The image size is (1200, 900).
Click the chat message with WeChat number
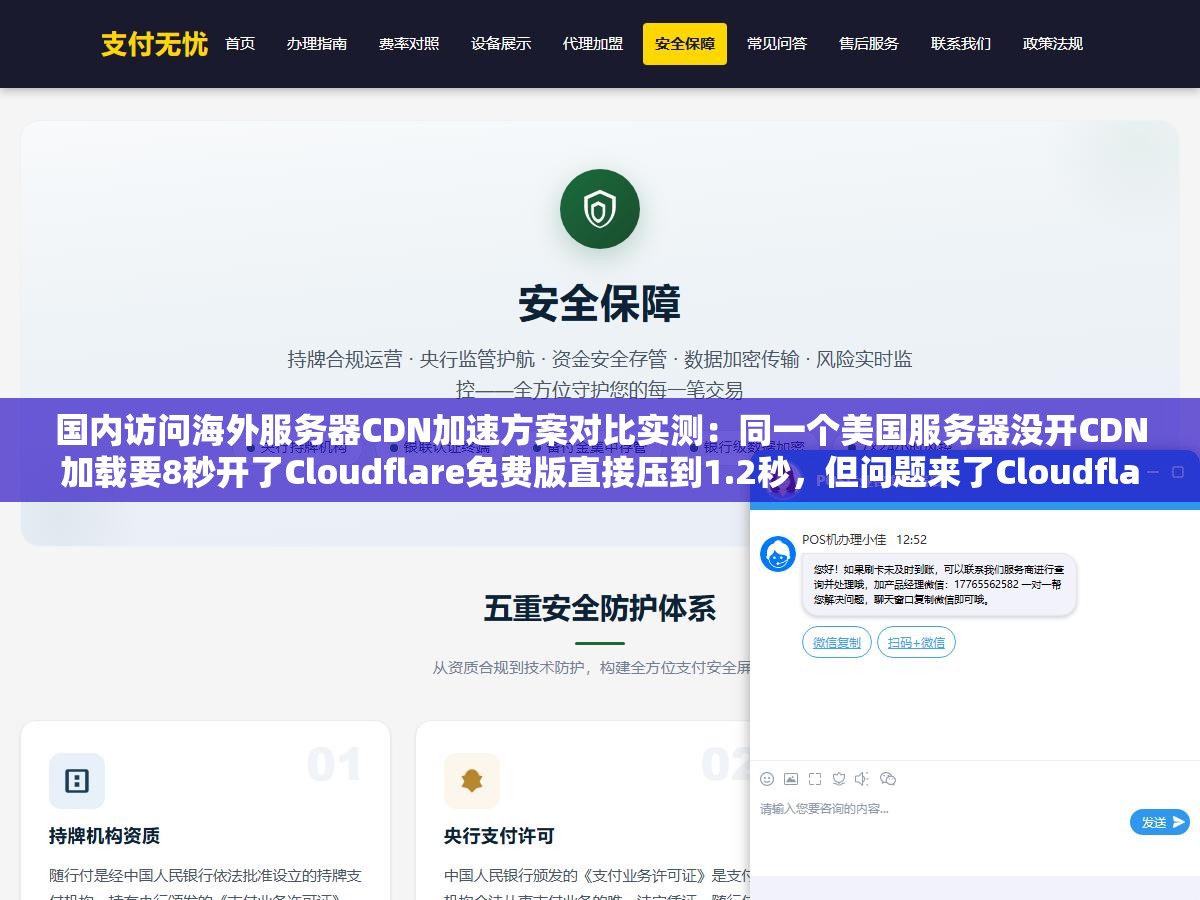[939, 584]
